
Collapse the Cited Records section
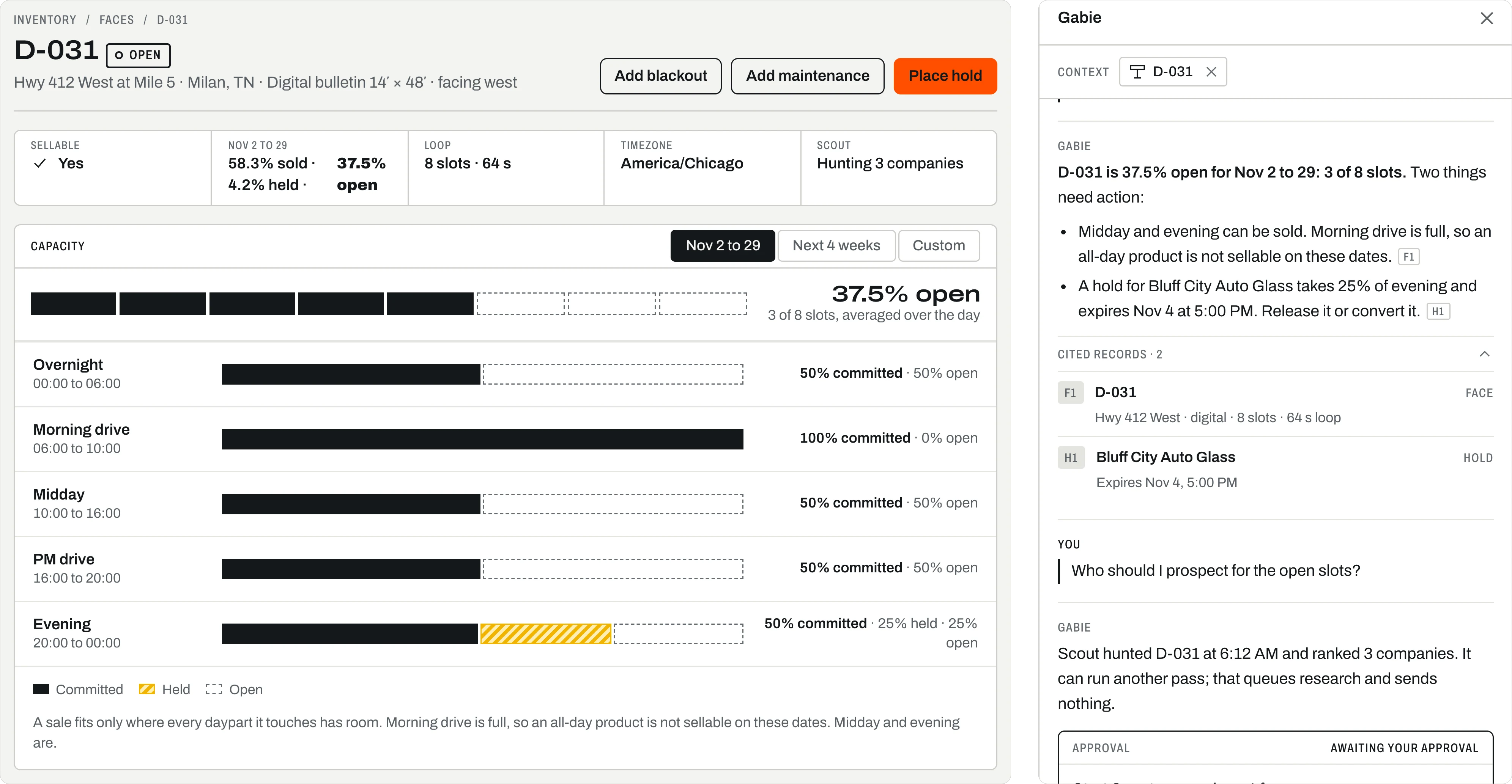pos(1484,354)
